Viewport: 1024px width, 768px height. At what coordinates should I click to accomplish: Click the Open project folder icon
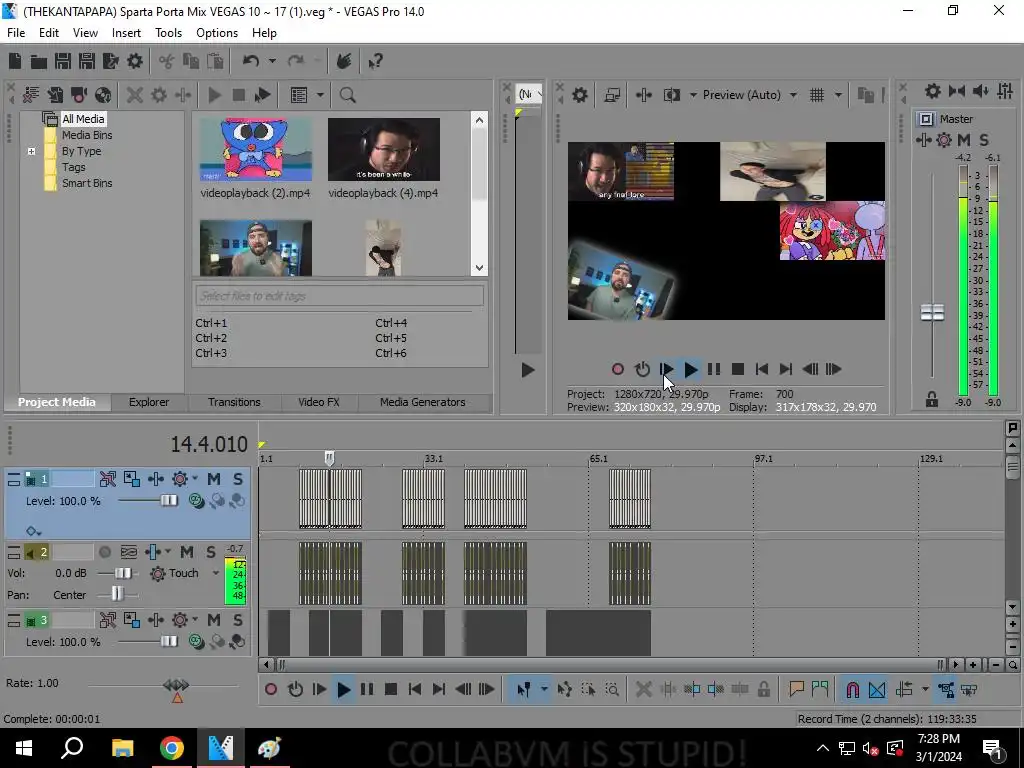pyautogui.click(x=39, y=61)
